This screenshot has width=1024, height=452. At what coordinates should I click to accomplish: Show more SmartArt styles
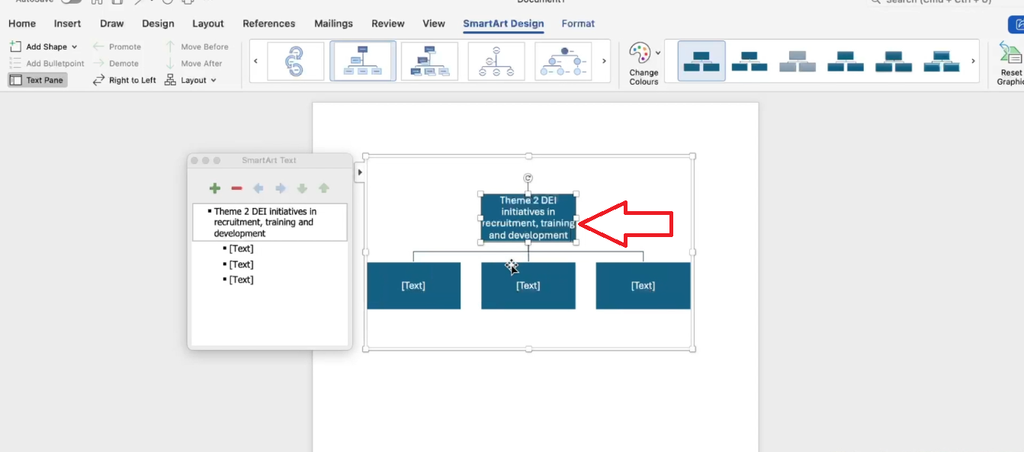click(973, 61)
